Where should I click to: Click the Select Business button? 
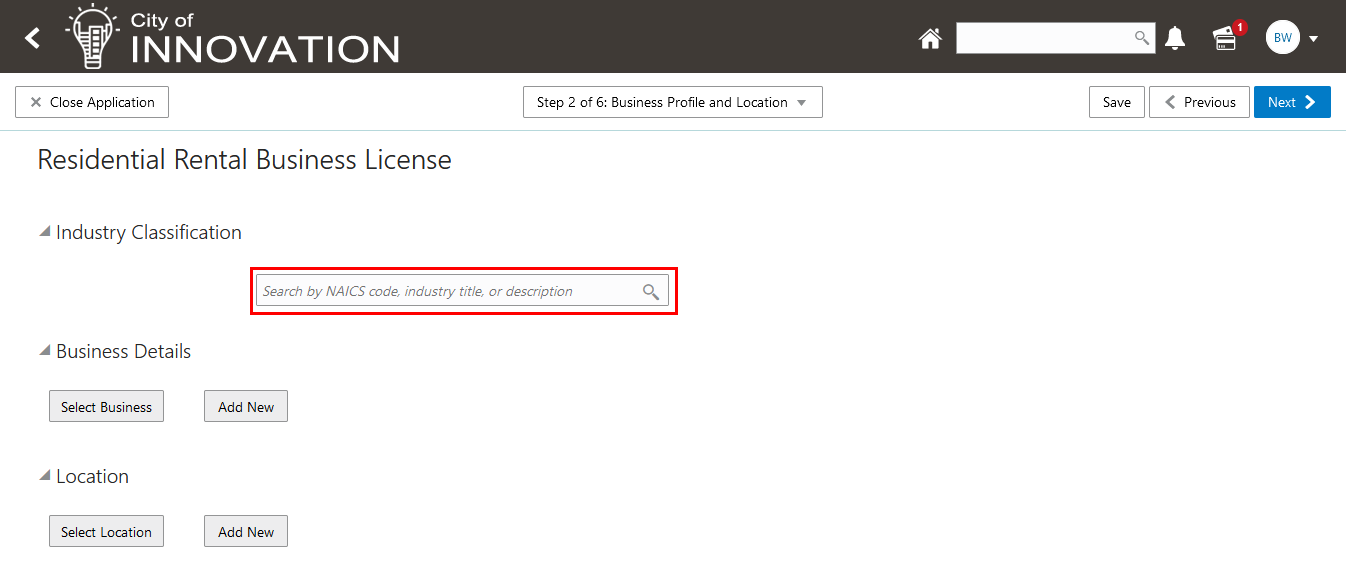[106, 407]
